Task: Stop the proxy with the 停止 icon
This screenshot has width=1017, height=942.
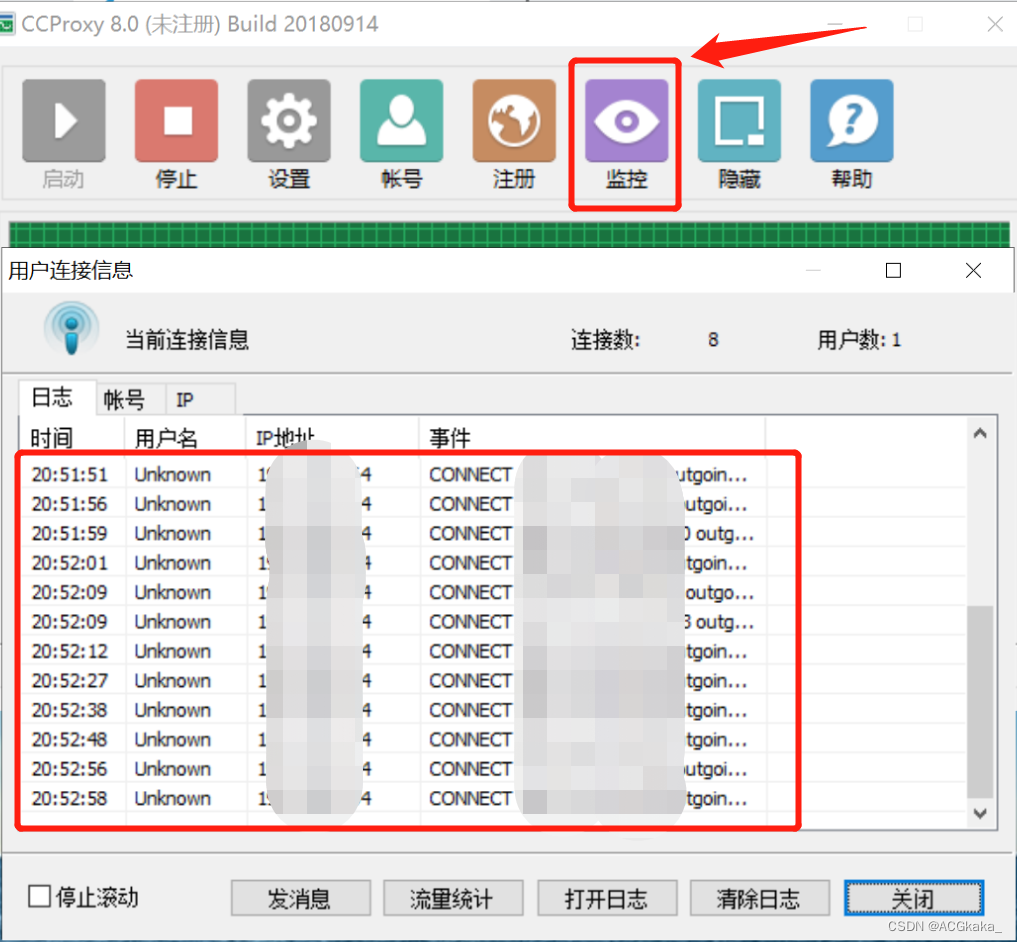Action: point(176,121)
